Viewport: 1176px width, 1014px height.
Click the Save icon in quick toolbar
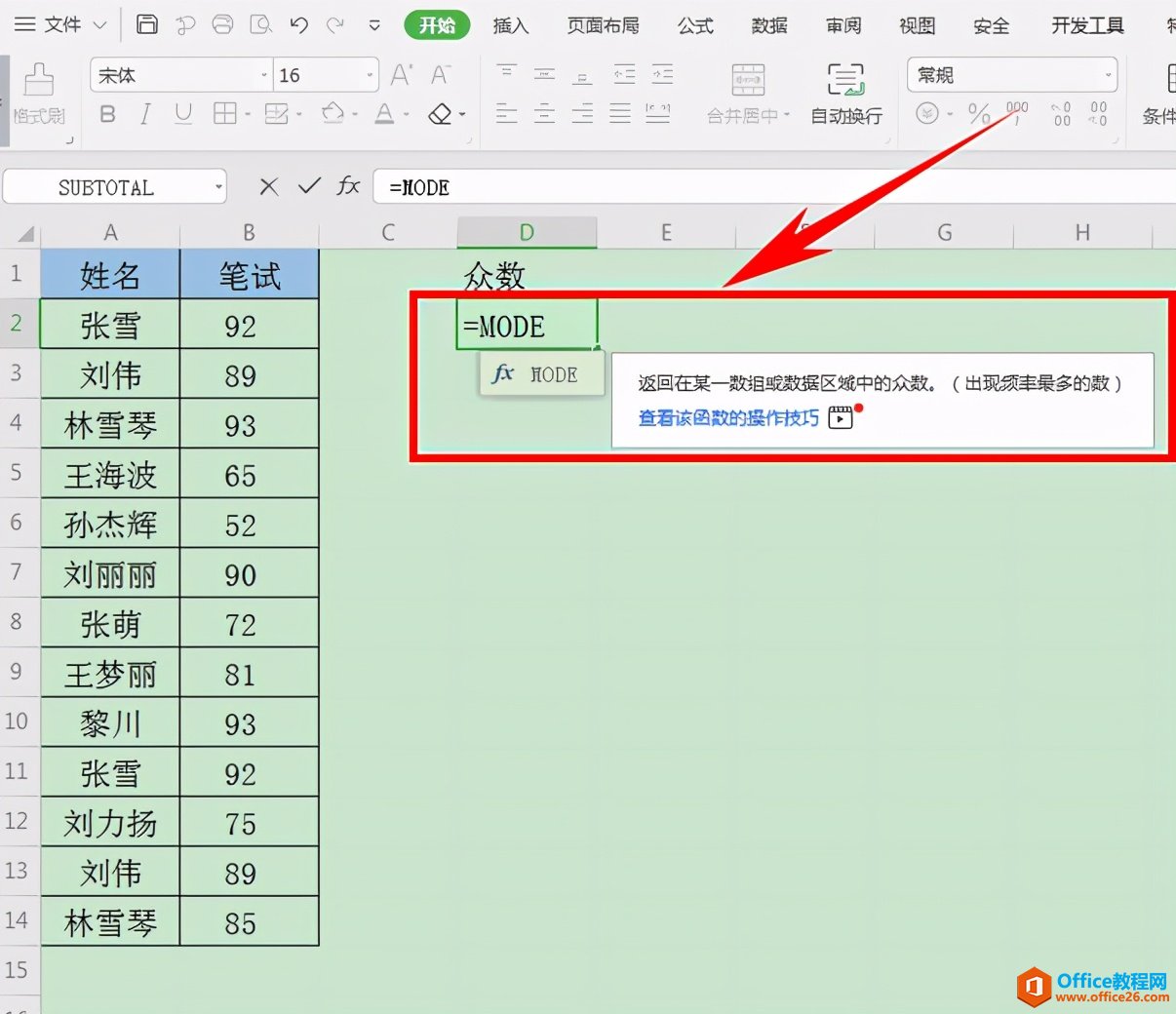(x=146, y=24)
